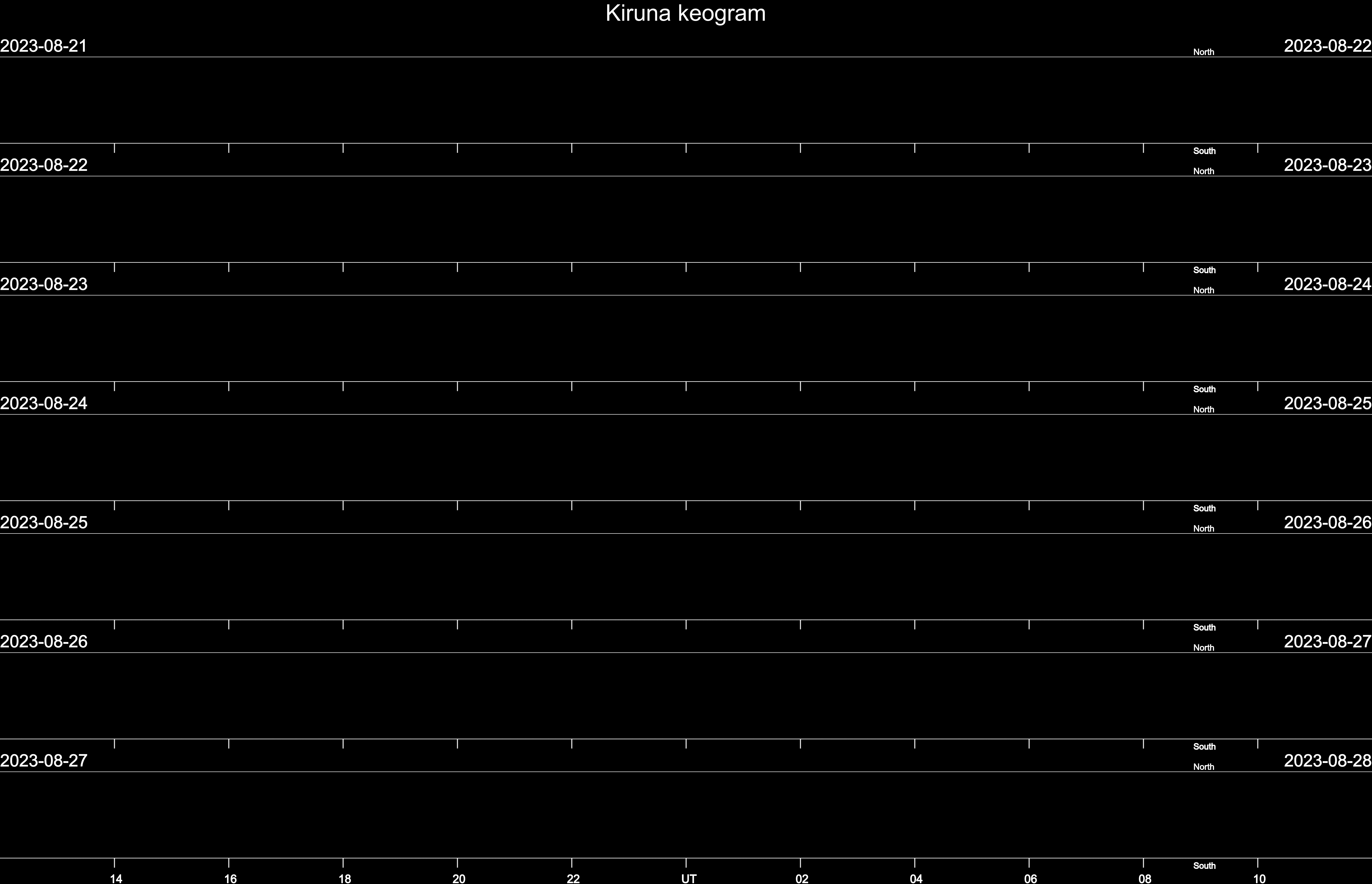Click start date 2023-08-23 of third keogram row

(44, 284)
